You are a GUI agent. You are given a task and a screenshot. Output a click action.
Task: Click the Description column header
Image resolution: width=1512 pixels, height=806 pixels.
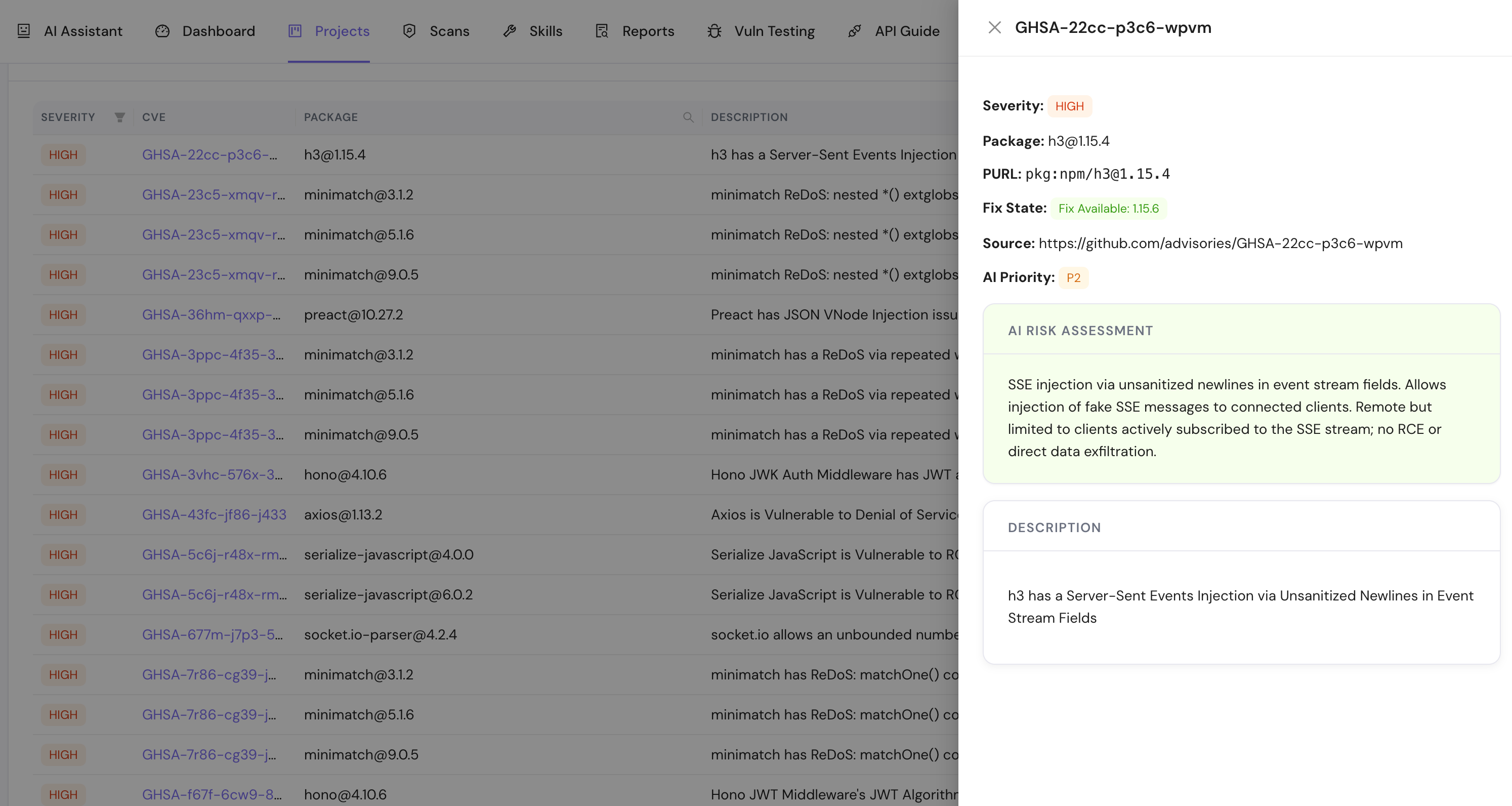749,117
